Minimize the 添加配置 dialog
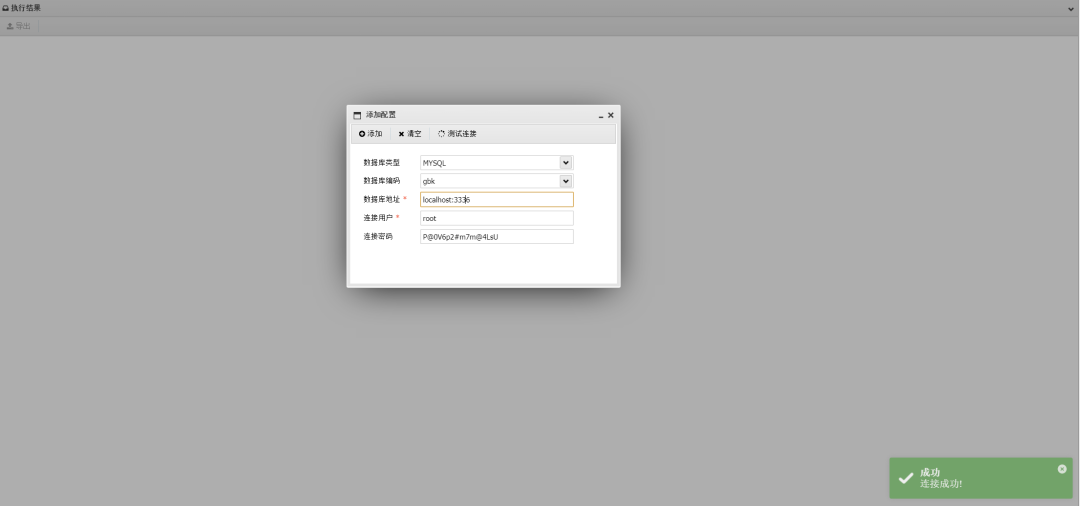Screen dimensions: 1080x506 click(x=601, y=116)
